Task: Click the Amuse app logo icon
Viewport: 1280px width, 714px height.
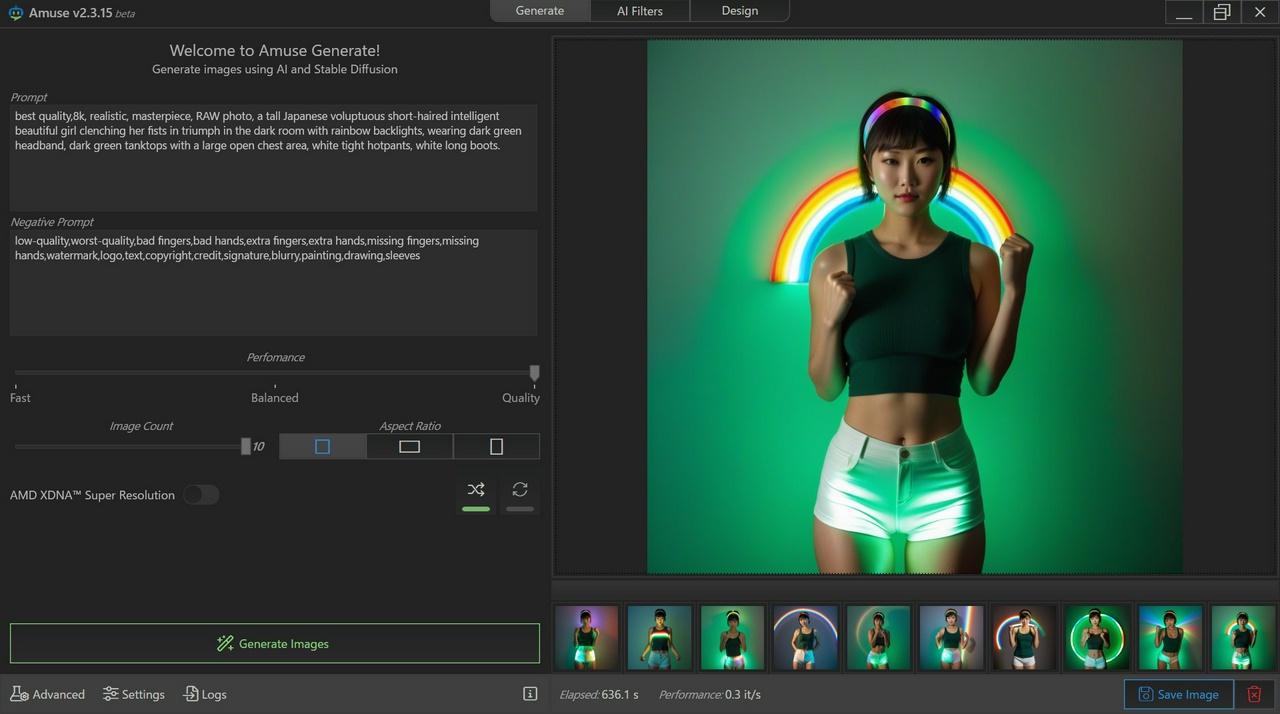Action: point(16,13)
